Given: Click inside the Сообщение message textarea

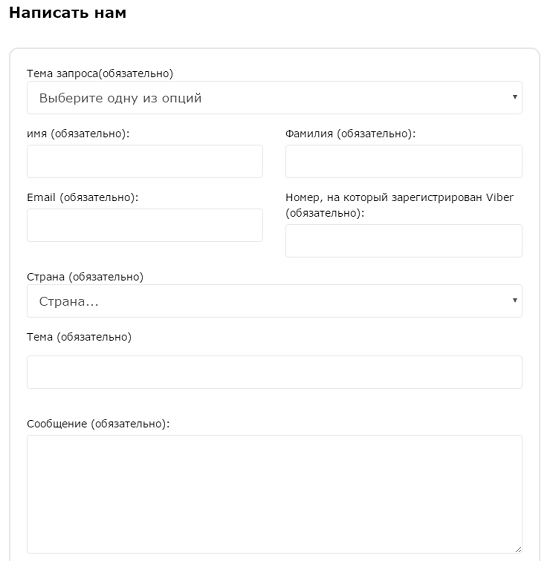Looking at the screenshot, I should click(274, 494).
